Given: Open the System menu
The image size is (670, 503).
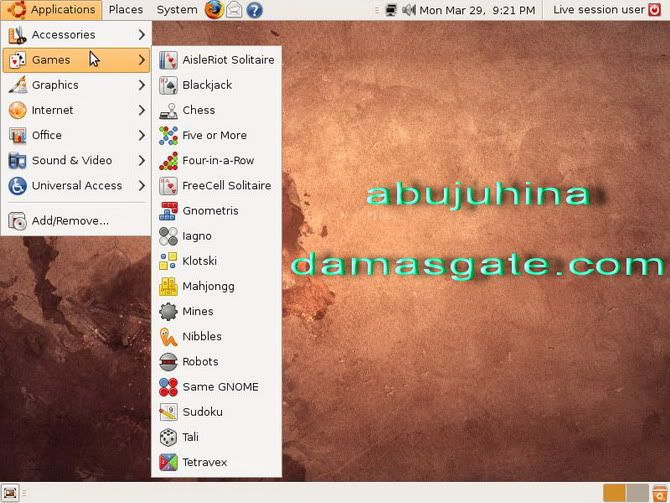Looking at the screenshot, I should pyautogui.click(x=177, y=10).
